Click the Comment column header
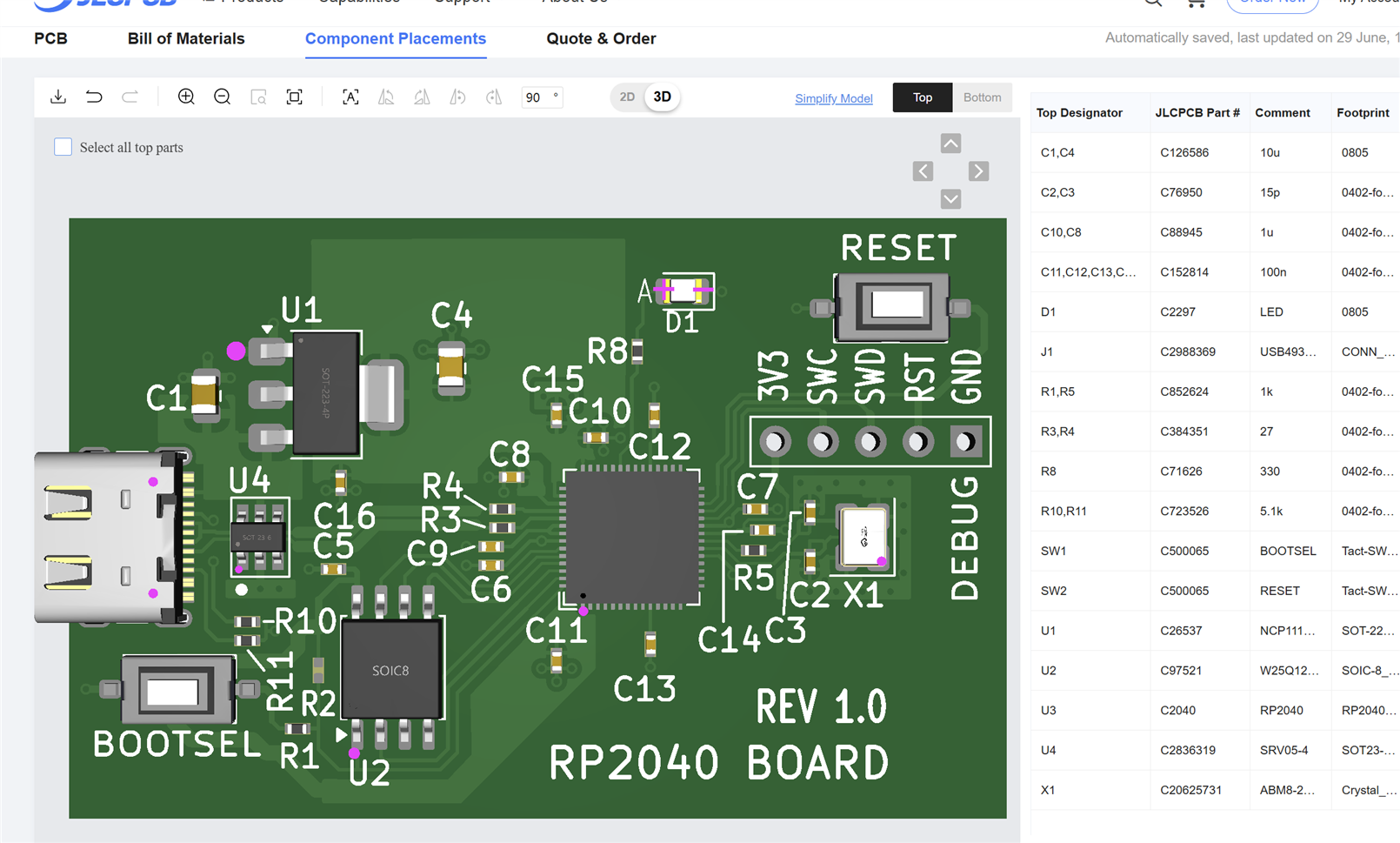This screenshot has height=843, width=1400. point(1283,113)
